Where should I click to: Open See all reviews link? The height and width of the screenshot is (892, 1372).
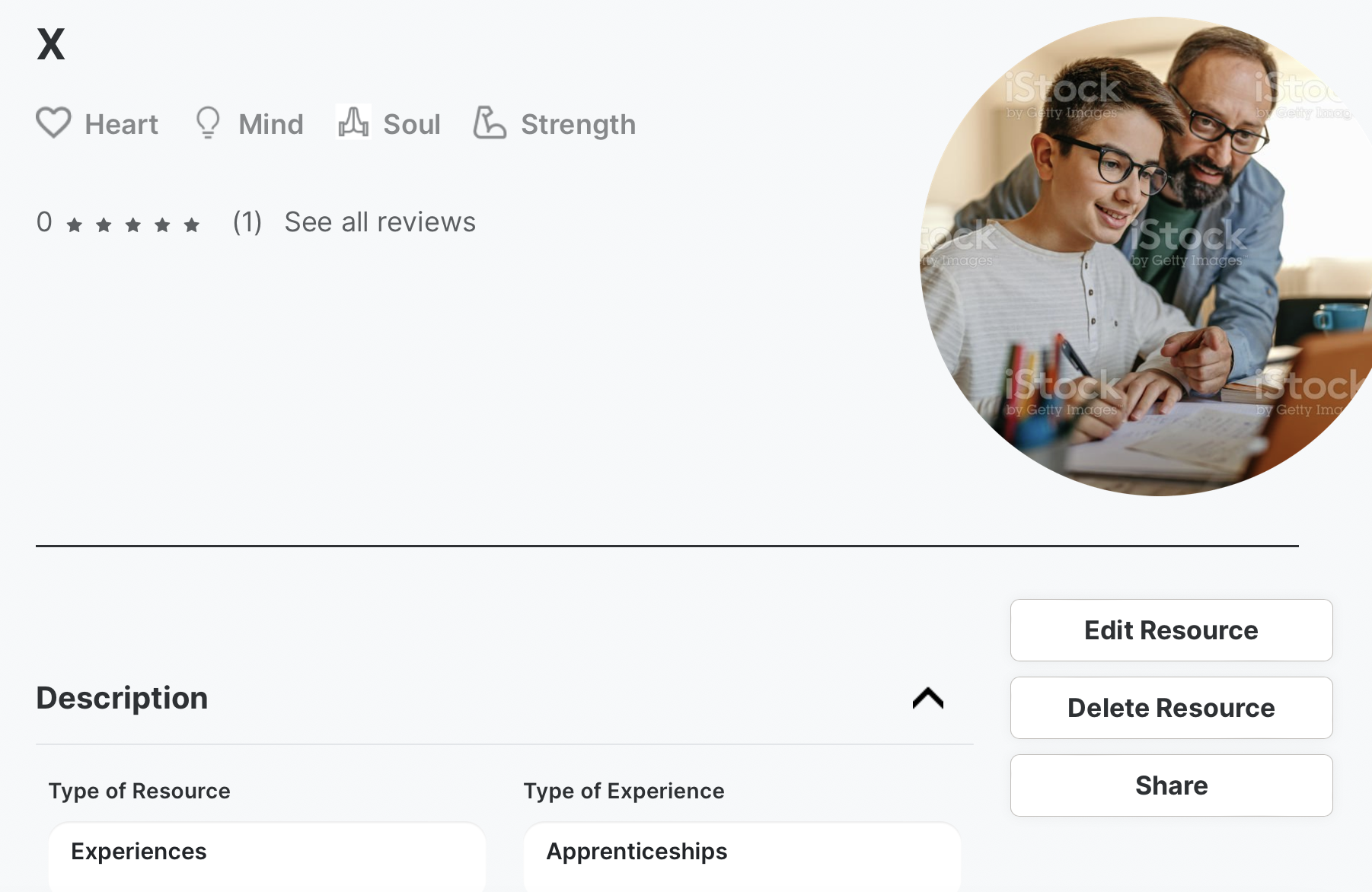[380, 222]
